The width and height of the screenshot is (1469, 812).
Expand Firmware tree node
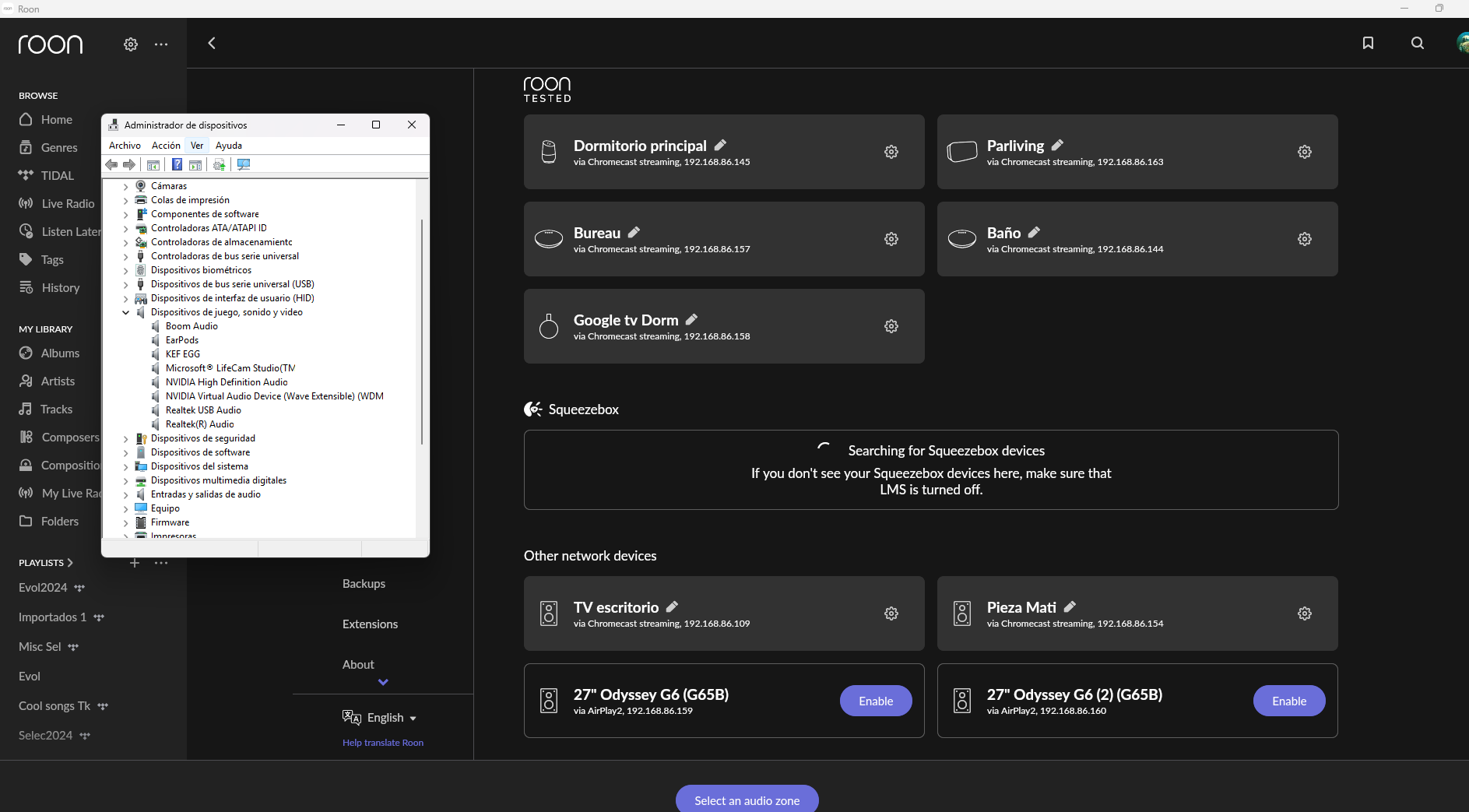point(126,523)
